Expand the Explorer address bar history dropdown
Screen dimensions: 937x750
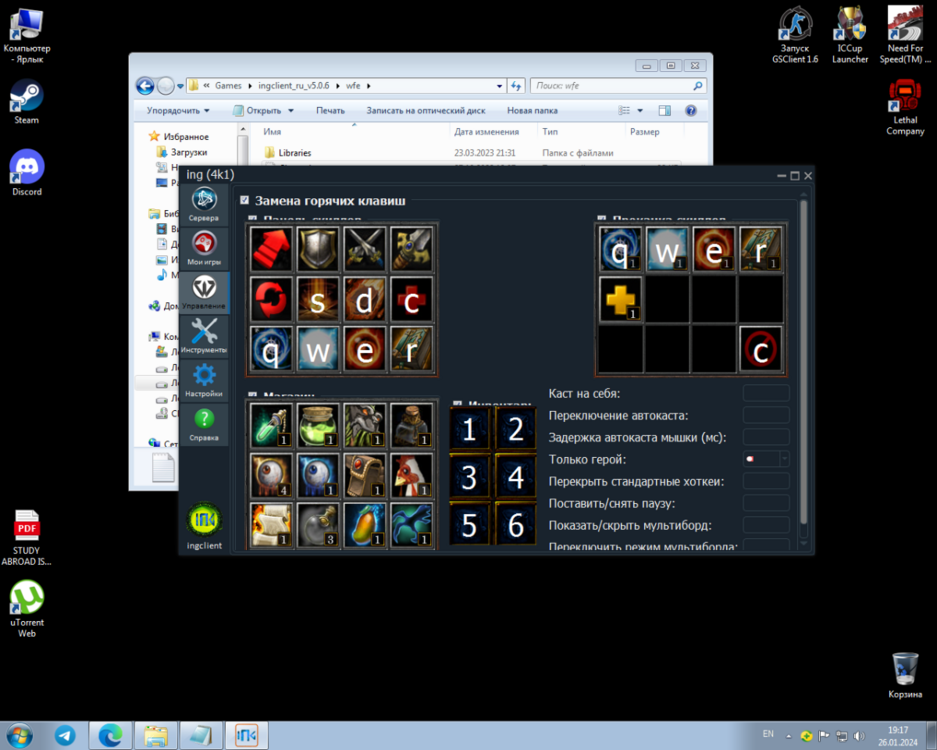click(500, 86)
